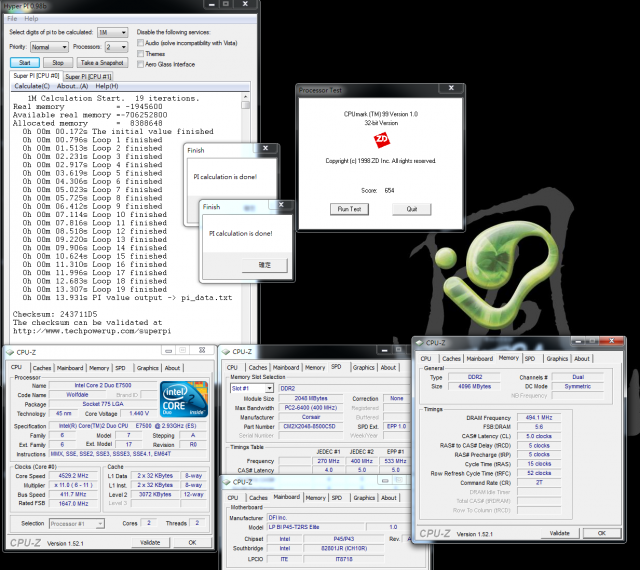Click Validate in CPU-Z Memory window
The width and height of the screenshot is (640, 570).
pyautogui.click(x=559, y=533)
